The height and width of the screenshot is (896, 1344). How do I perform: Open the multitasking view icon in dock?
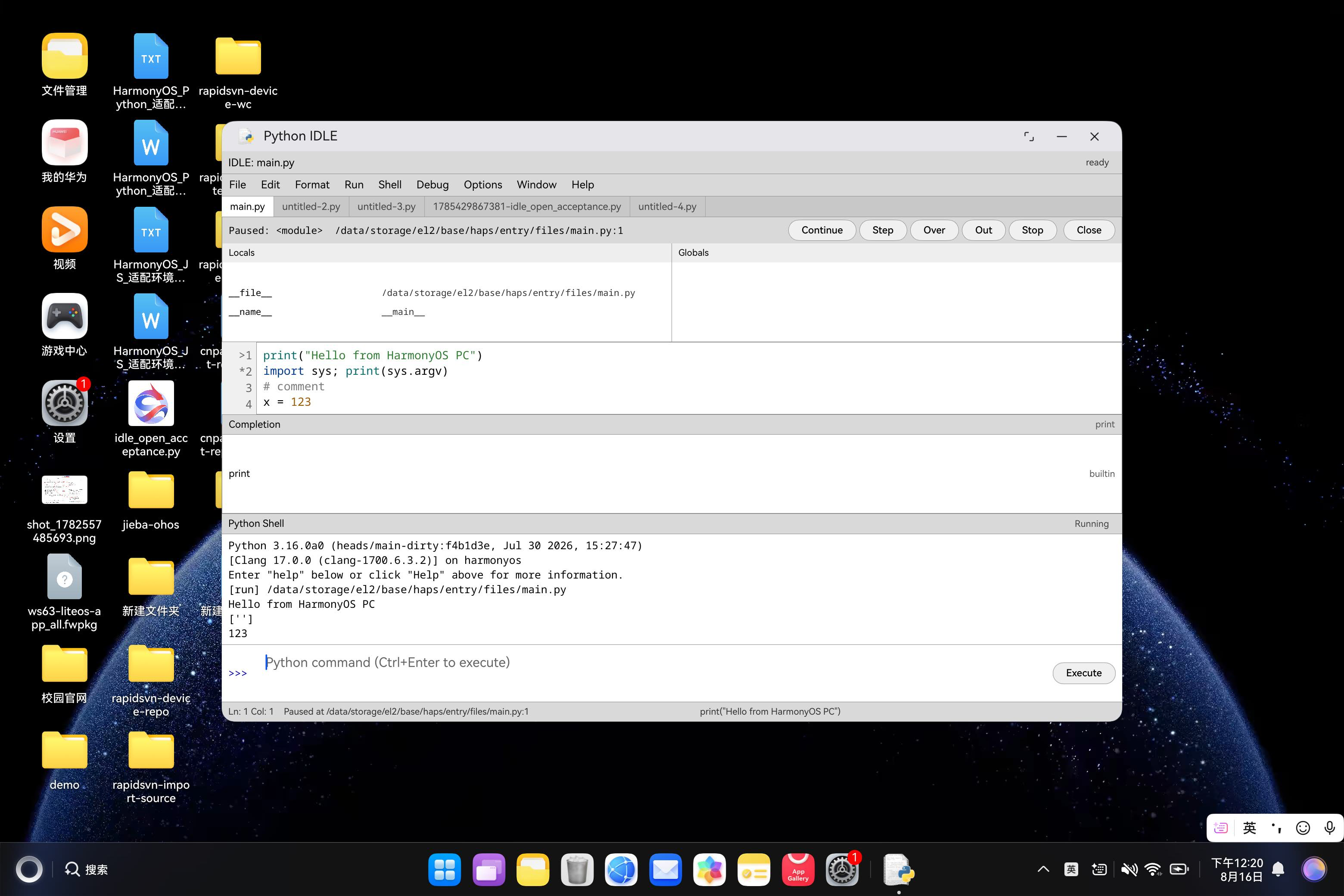coord(488,870)
